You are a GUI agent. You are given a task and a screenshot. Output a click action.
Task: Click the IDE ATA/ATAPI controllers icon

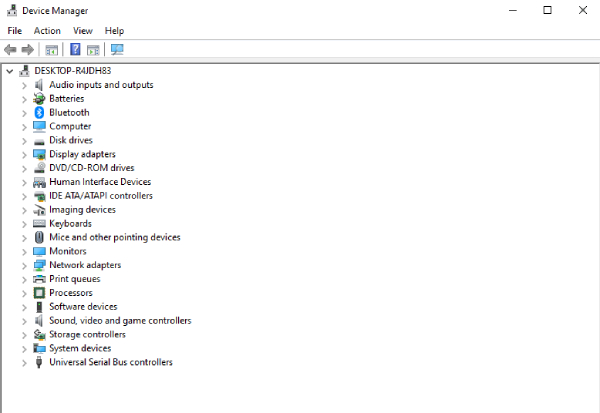[39, 196]
